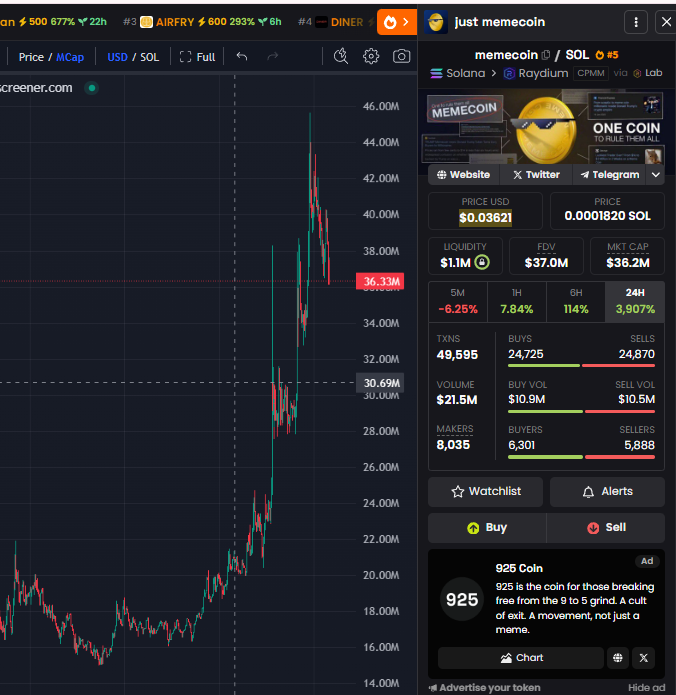This screenshot has width=676, height=695.
Task: Click the just memecoin token avatar
Action: coord(436,22)
